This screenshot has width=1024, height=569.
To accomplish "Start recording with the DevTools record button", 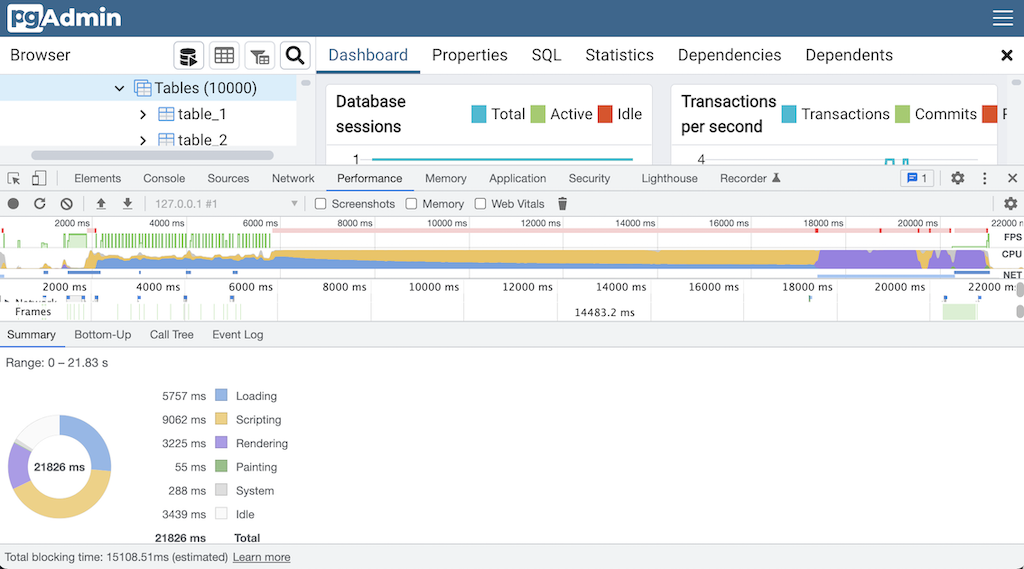I will pos(14,204).
